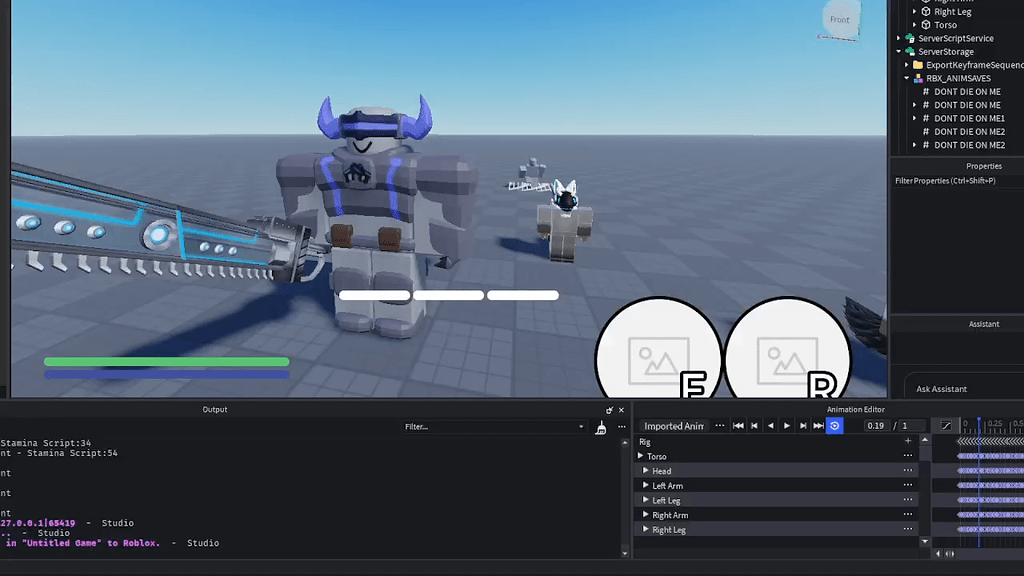Play the animation in reverse
This screenshot has height=576, width=1024.
tap(771, 426)
